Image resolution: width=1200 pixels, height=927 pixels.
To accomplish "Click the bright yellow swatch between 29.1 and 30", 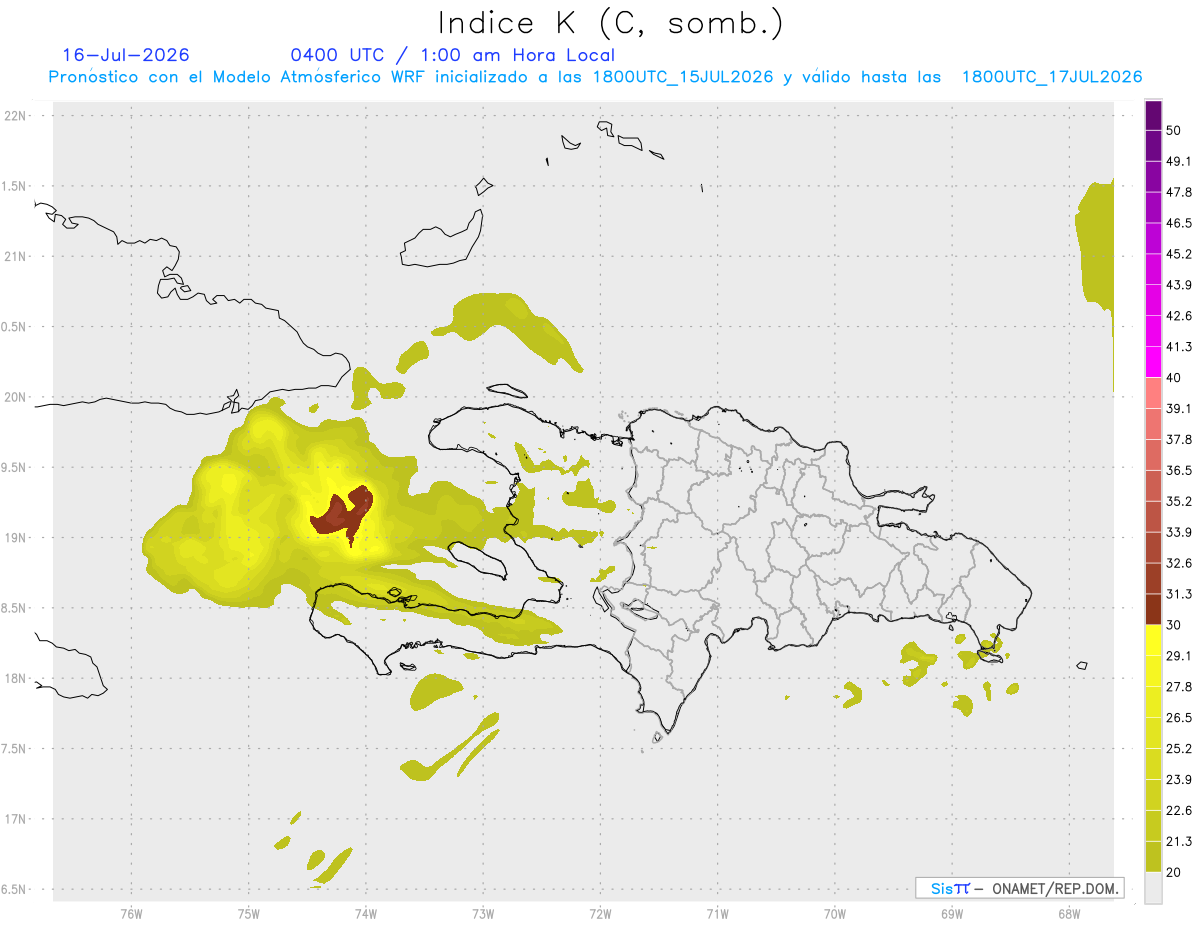I will pyautogui.click(x=1154, y=640).
